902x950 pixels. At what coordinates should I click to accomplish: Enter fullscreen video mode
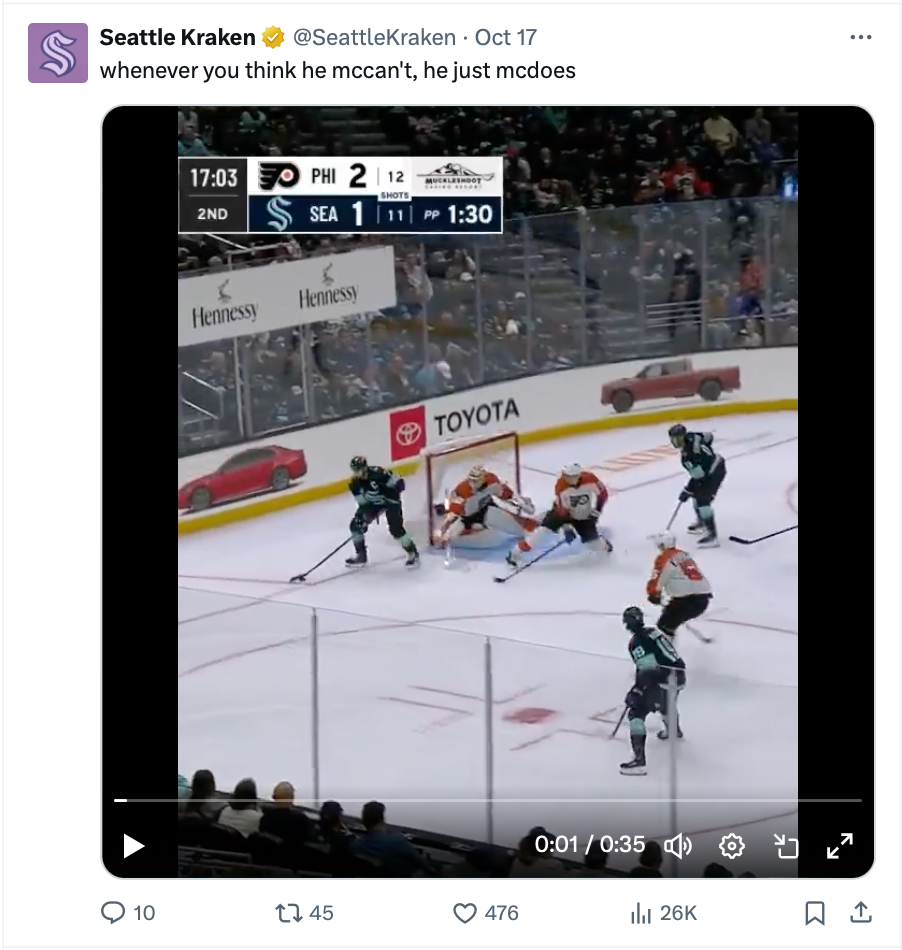[840, 846]
